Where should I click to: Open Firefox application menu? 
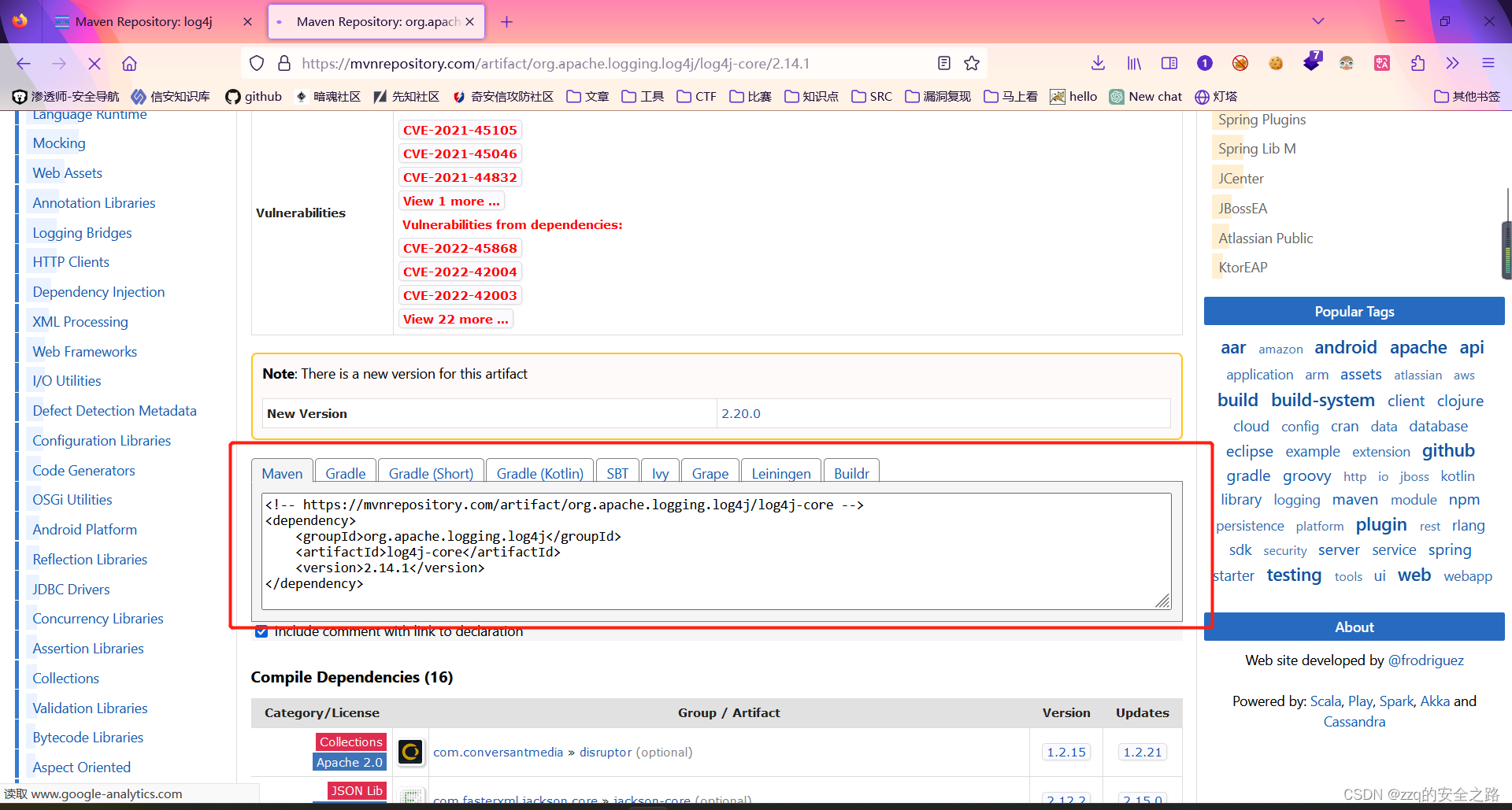1488,63
